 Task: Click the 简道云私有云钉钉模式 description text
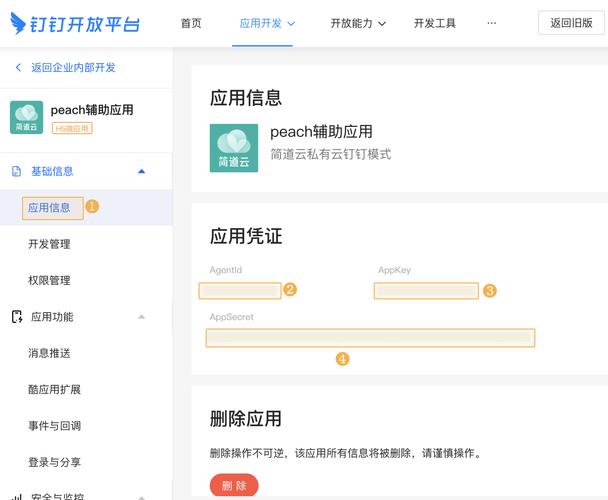[x=331, y=154]
